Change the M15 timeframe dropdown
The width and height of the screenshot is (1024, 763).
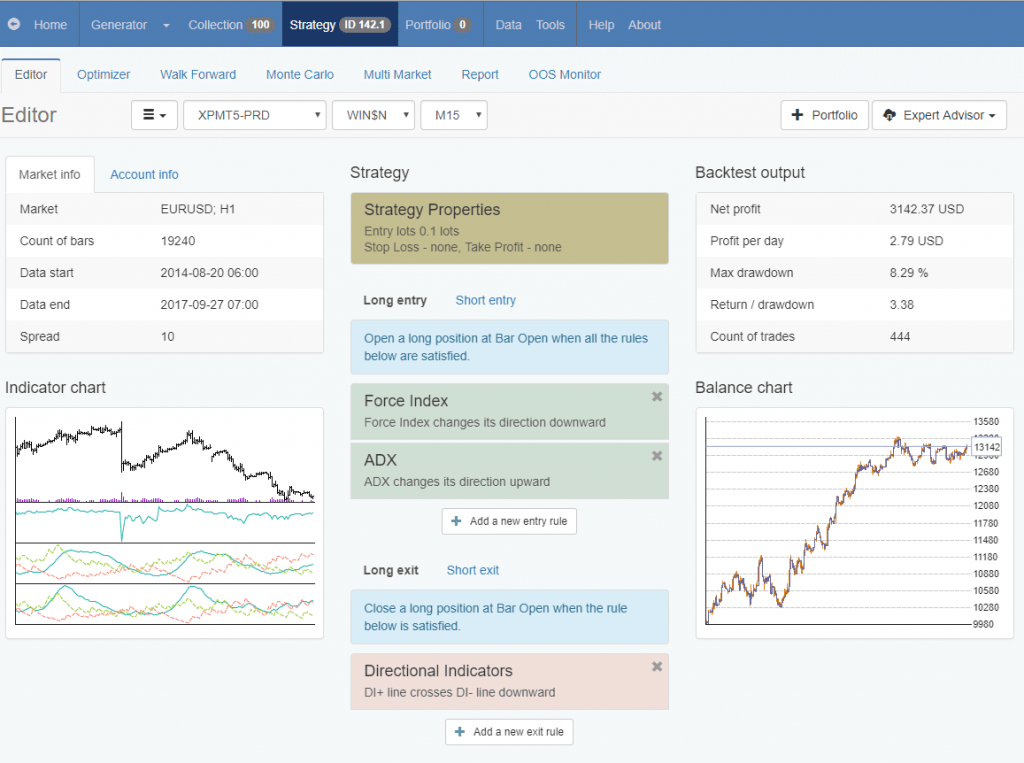pyautogui.click(x=453, y=115)
